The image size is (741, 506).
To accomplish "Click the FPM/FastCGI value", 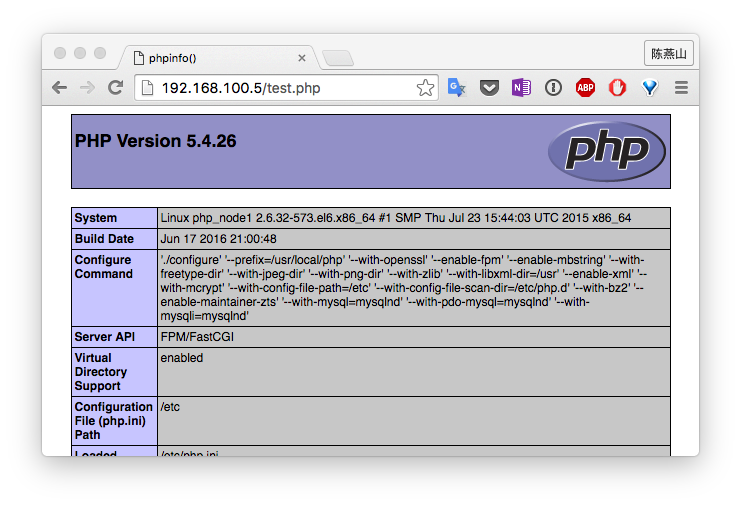I will pos(197,337).
